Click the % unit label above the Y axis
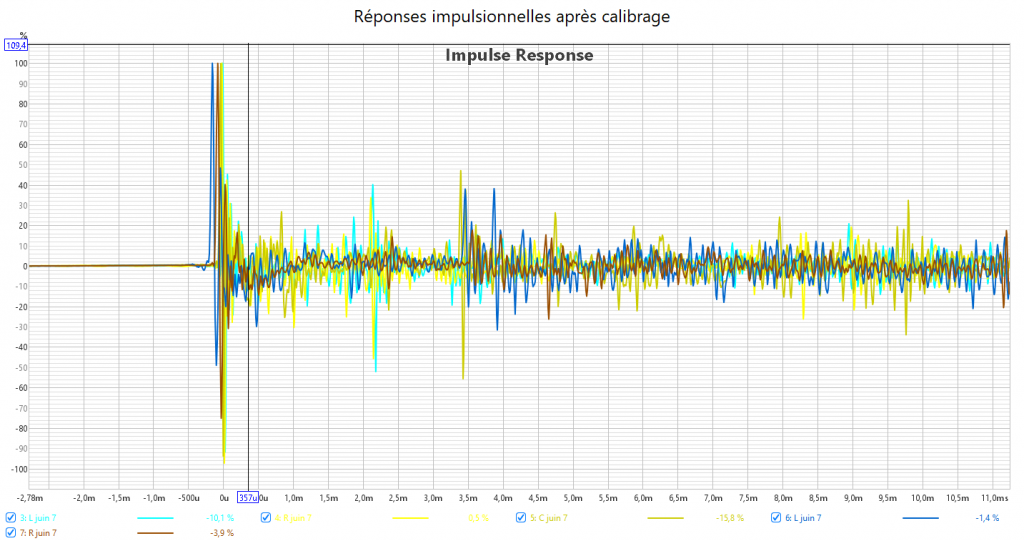1024x541 pixels. [22, 35]
